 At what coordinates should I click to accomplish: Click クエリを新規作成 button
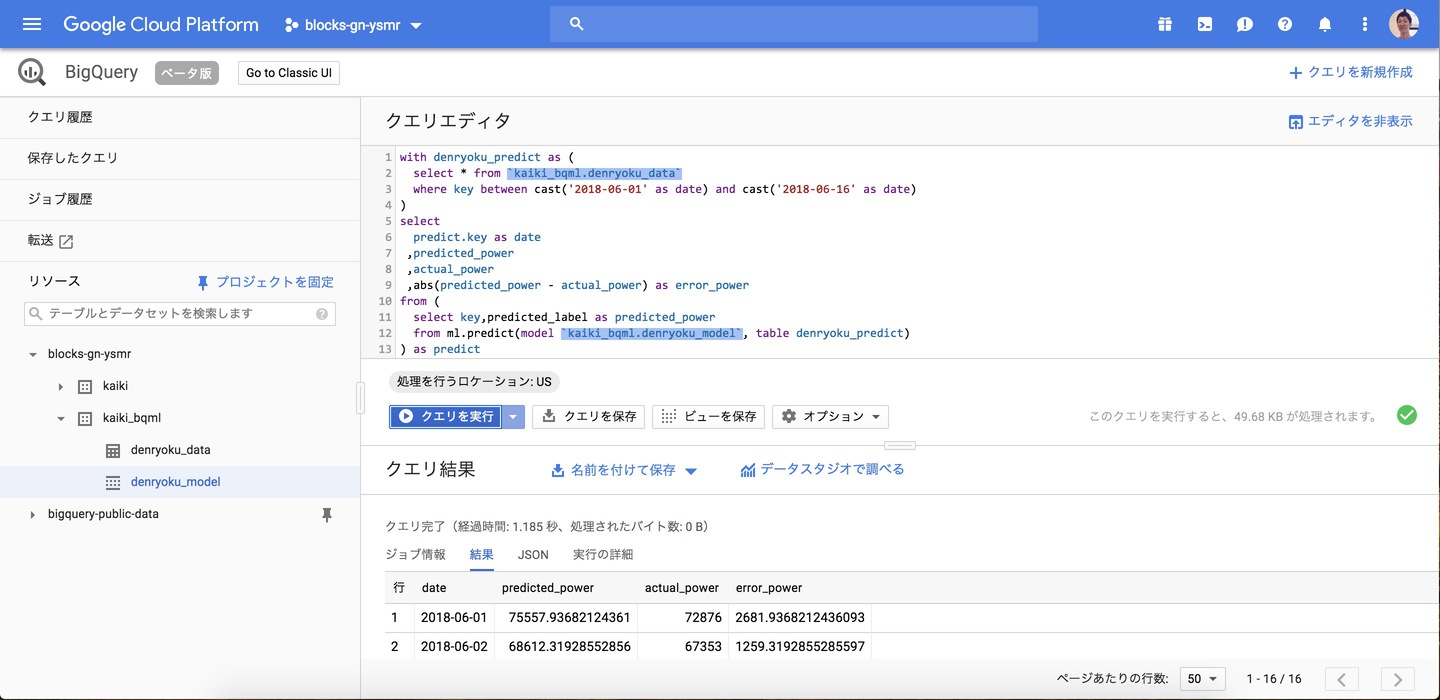[1351, 72]
